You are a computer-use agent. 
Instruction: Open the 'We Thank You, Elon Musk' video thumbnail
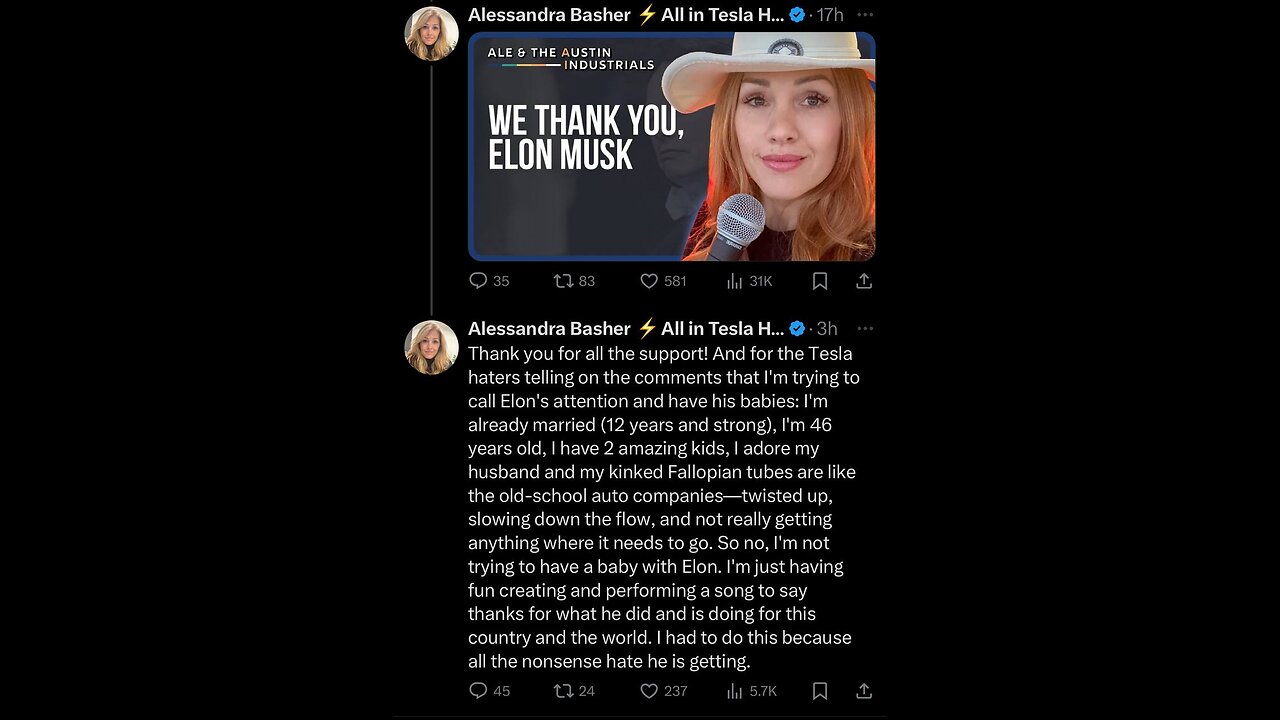click(x=671, y=146)
